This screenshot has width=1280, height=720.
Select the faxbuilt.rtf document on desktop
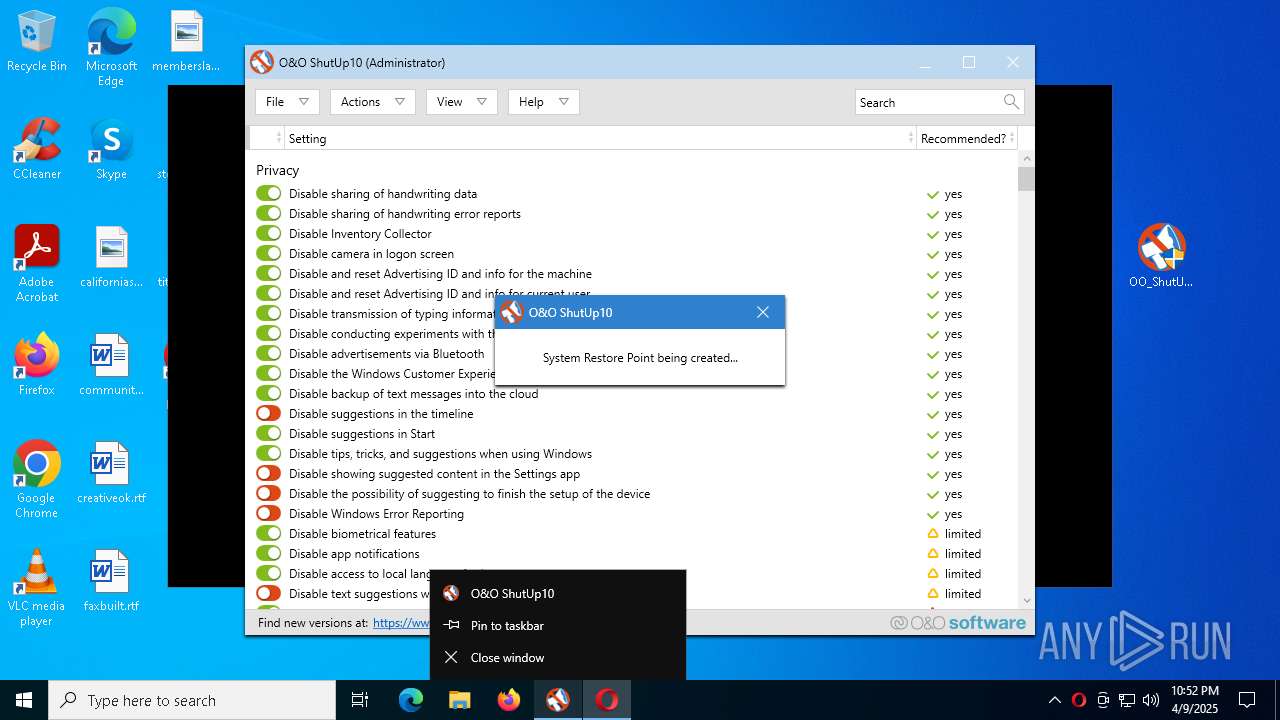[111, 581]
